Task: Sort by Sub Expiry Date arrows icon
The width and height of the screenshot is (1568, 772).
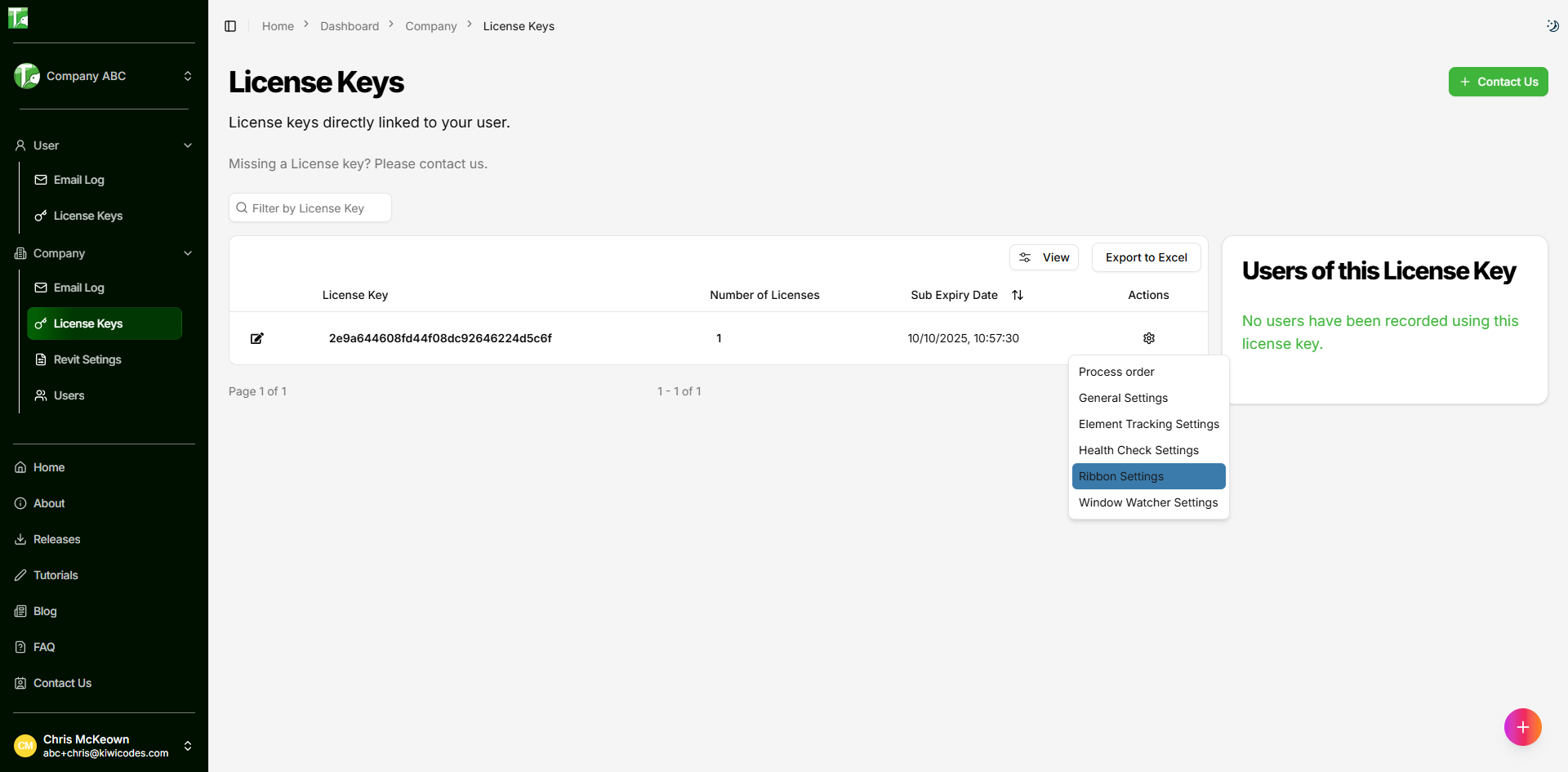Action: (x=1018, y=295)
